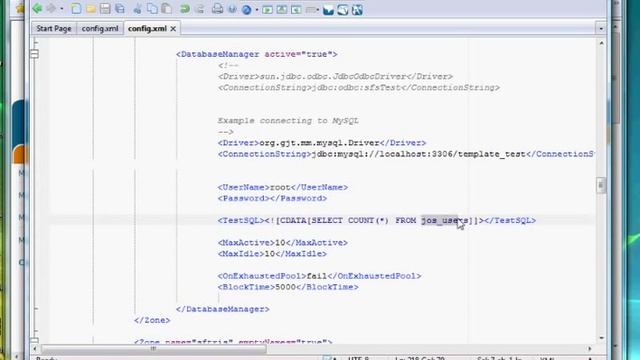The height and width of the screenshot is (360, 640).
Task: Toggle the right pane with the third pane icon
Action: click(296, 9)
